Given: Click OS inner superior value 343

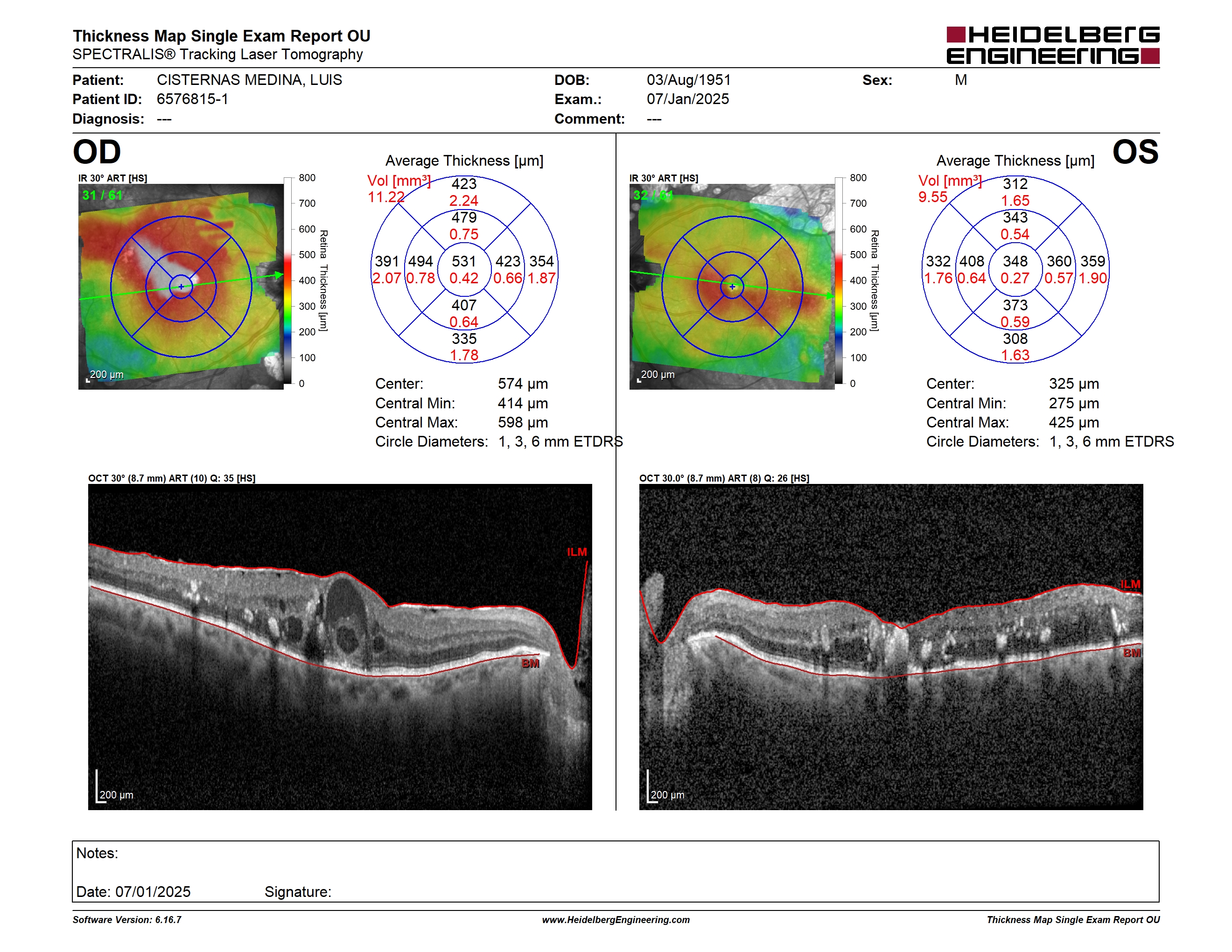Looking at the screenshot, I should click(1015, 217).
